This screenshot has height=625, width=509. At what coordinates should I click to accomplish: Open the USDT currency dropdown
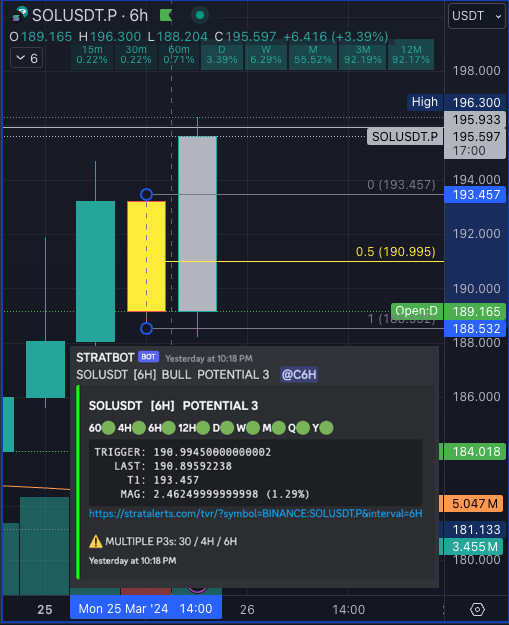pyautogui.click(x=476, y=16)
